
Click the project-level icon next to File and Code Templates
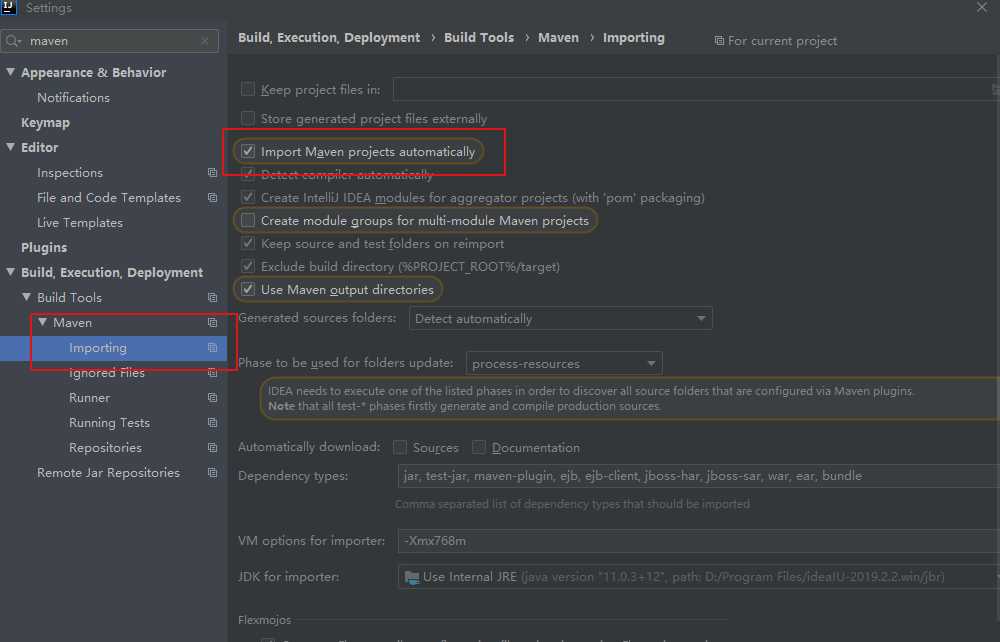(x=212, y=198)
